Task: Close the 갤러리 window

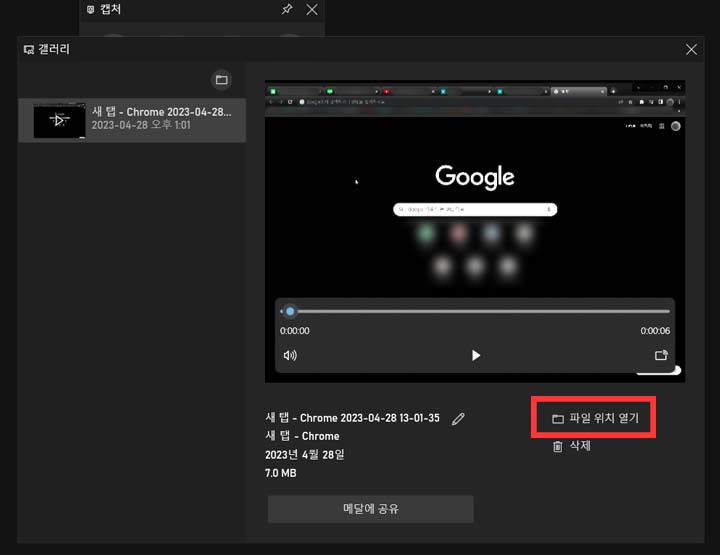Action: point(691,50)
